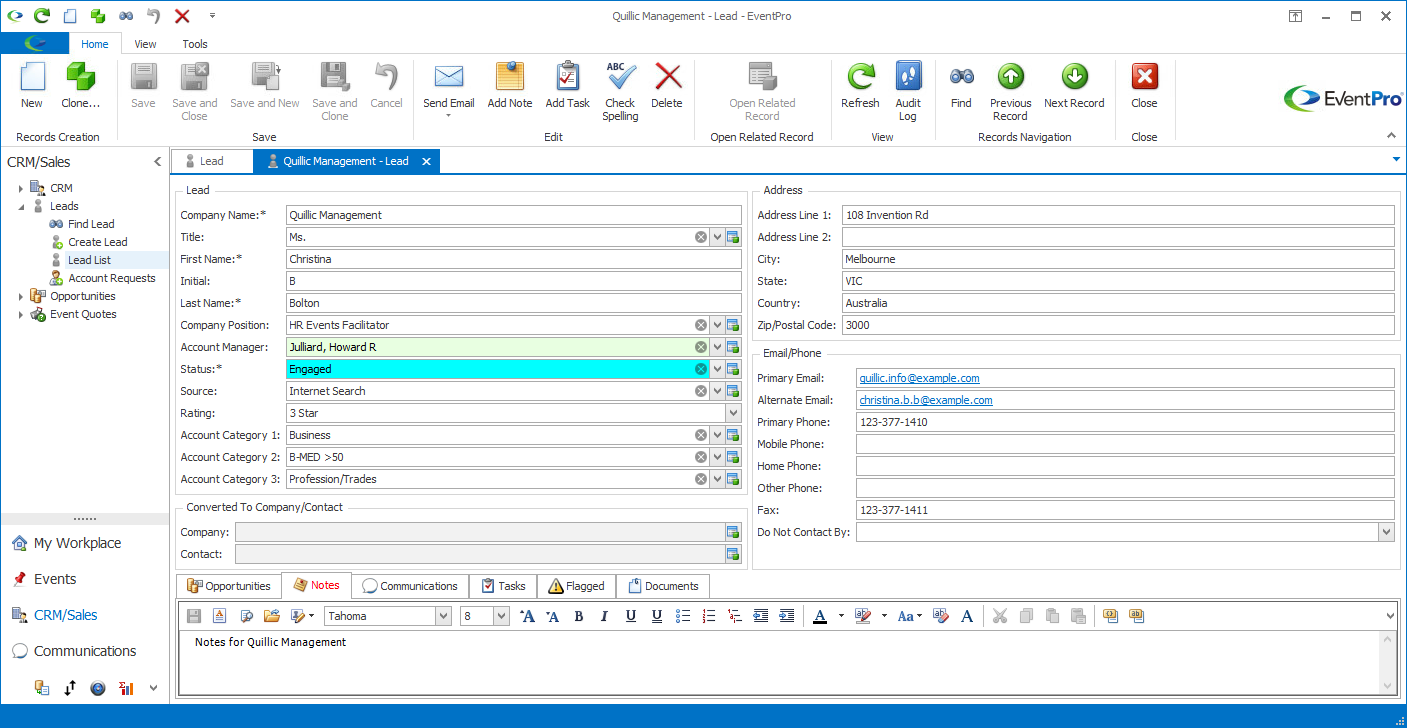Click the ribbon Close button icon

tap(1144, 77)
